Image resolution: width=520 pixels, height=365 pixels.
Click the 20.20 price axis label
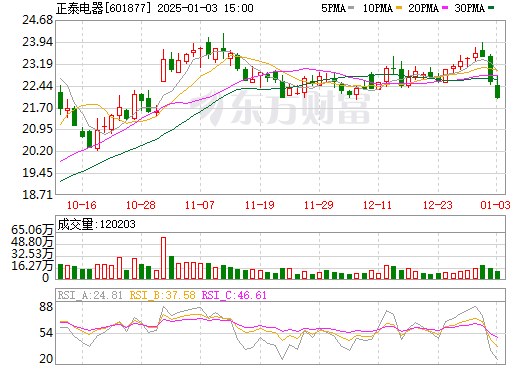coord(37,151)
